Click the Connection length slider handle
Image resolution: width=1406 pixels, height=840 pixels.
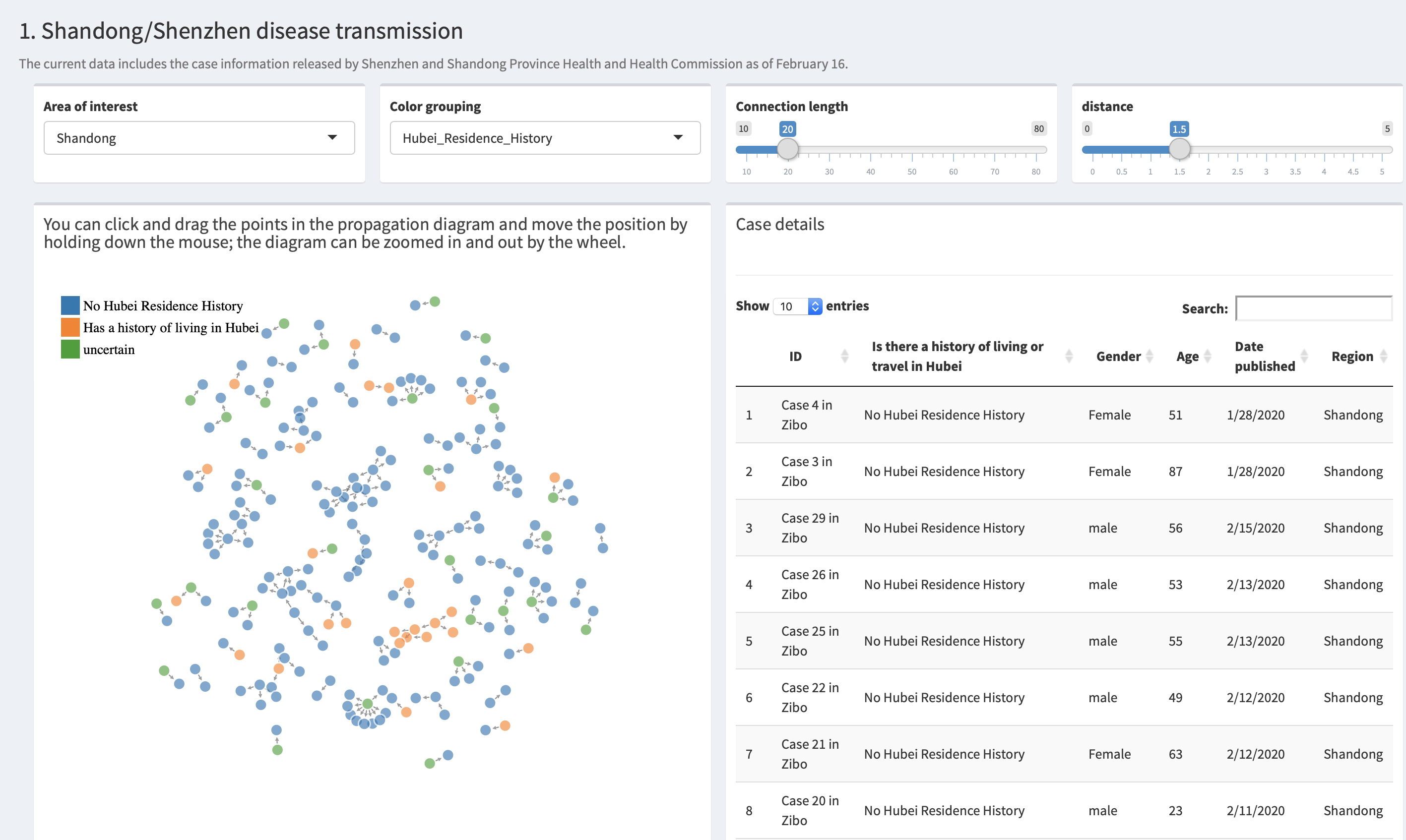(x=787, y=149)
